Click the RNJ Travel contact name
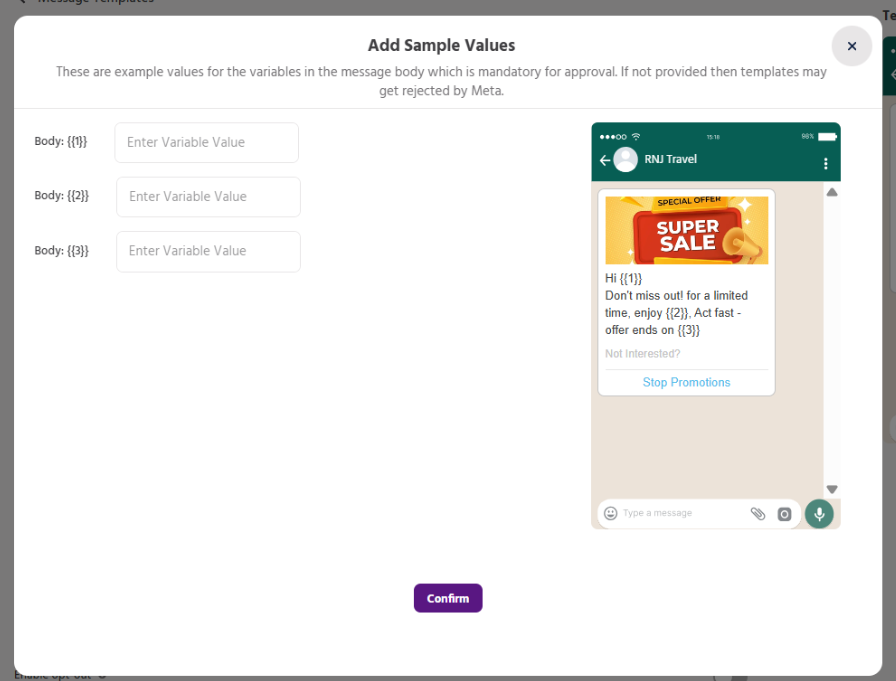The width and height of the screenshot is (896, 681). [671, 160]
